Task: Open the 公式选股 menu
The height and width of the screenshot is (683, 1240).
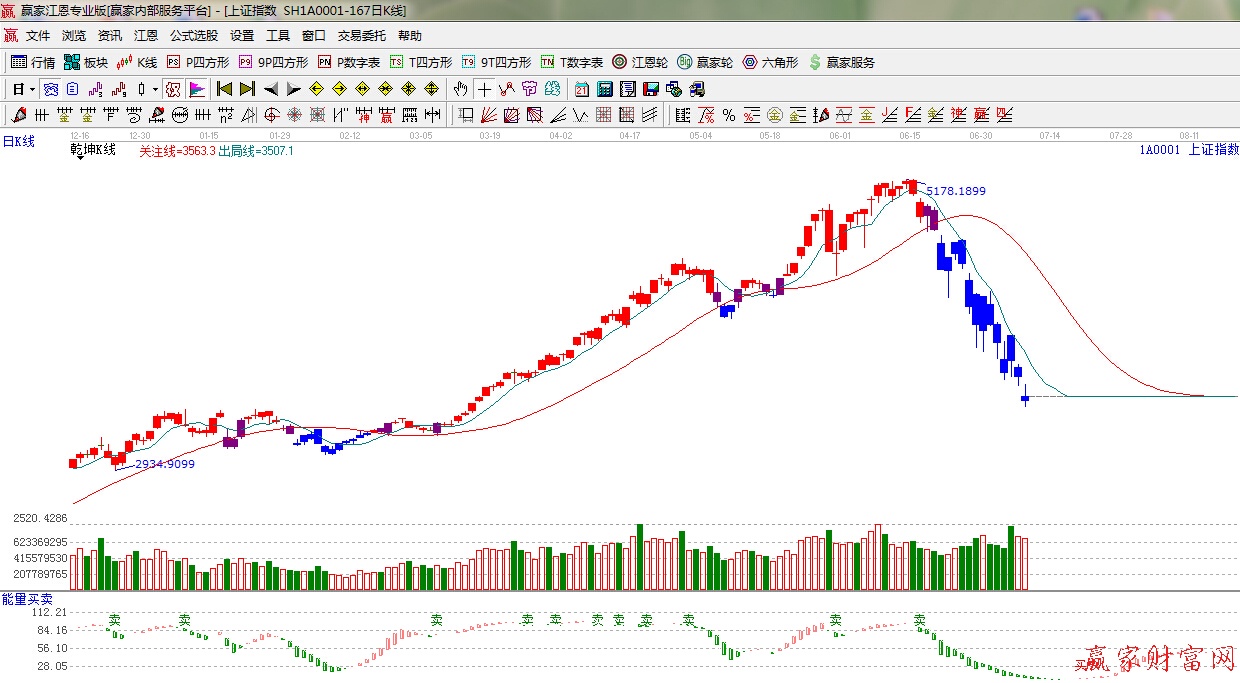Action: [193, 36]
